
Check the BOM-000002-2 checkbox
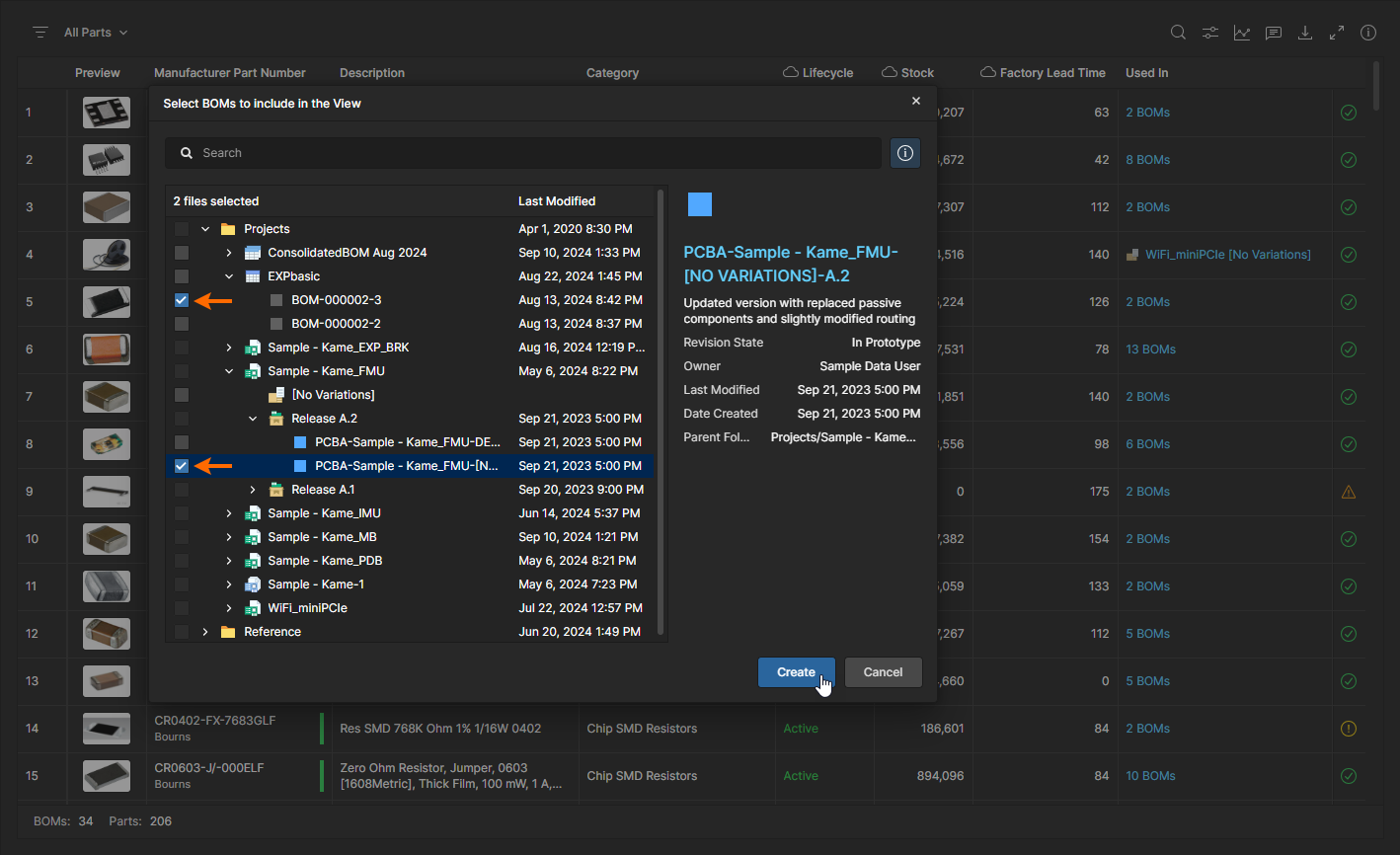[182, 324]
